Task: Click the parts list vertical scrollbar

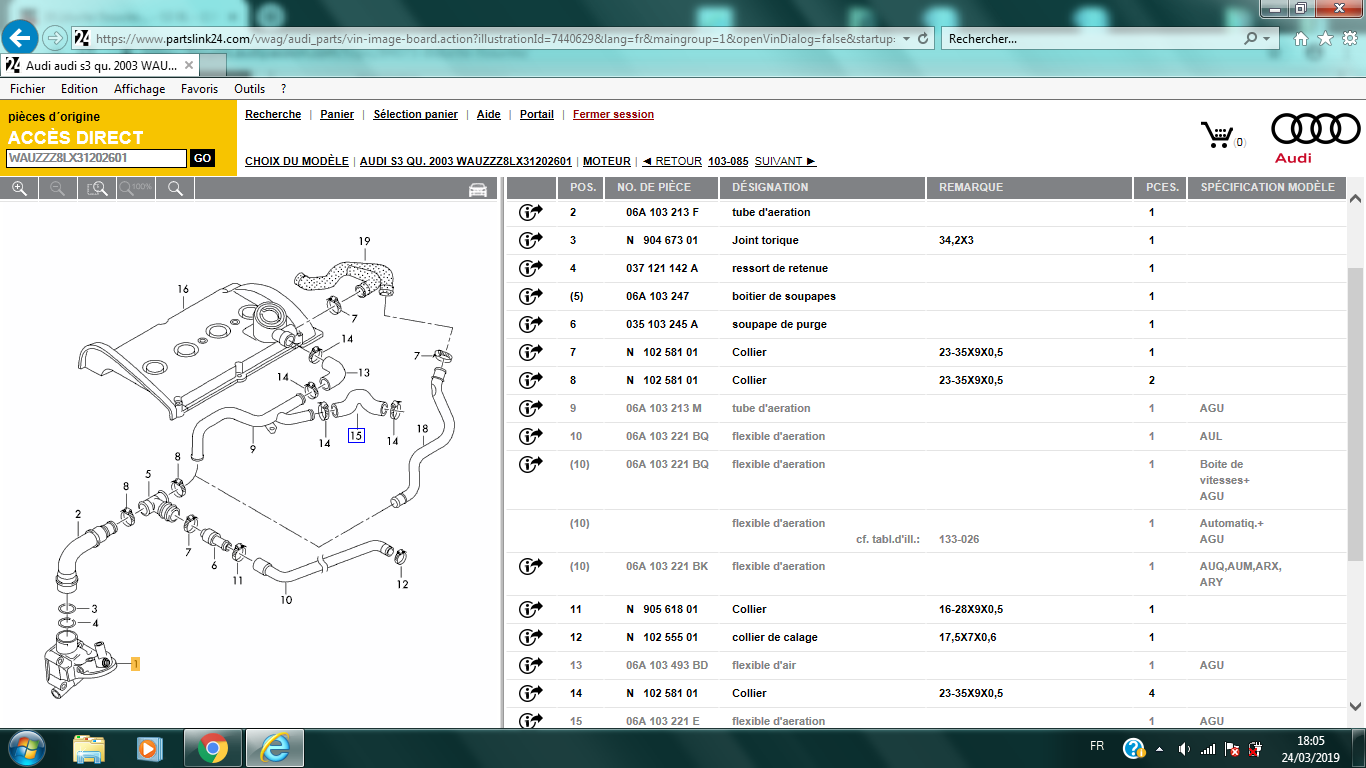Action: tap(1355, 400)
